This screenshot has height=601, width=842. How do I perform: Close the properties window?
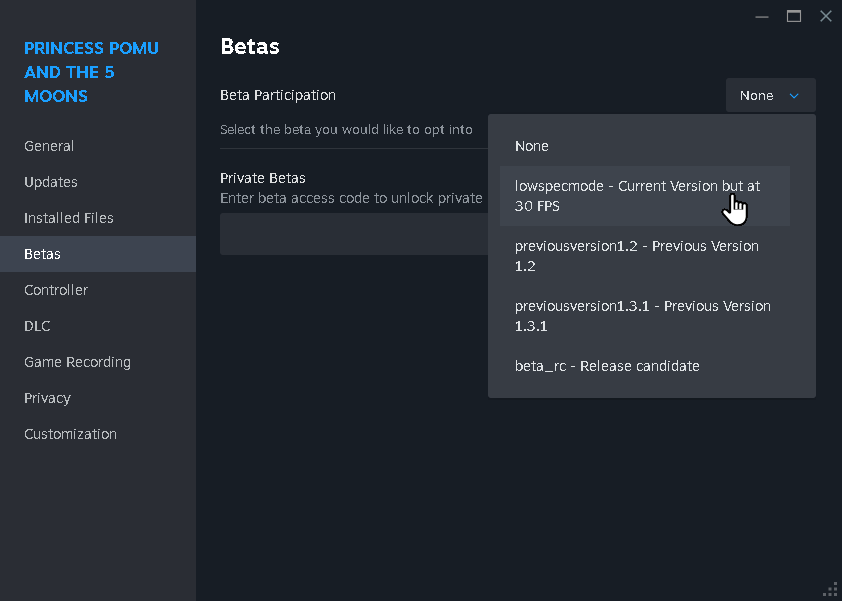(825, 16)
